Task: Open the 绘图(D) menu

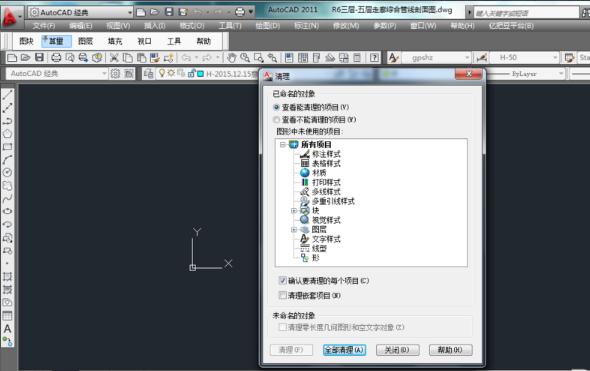Action: tap(268, 26)
